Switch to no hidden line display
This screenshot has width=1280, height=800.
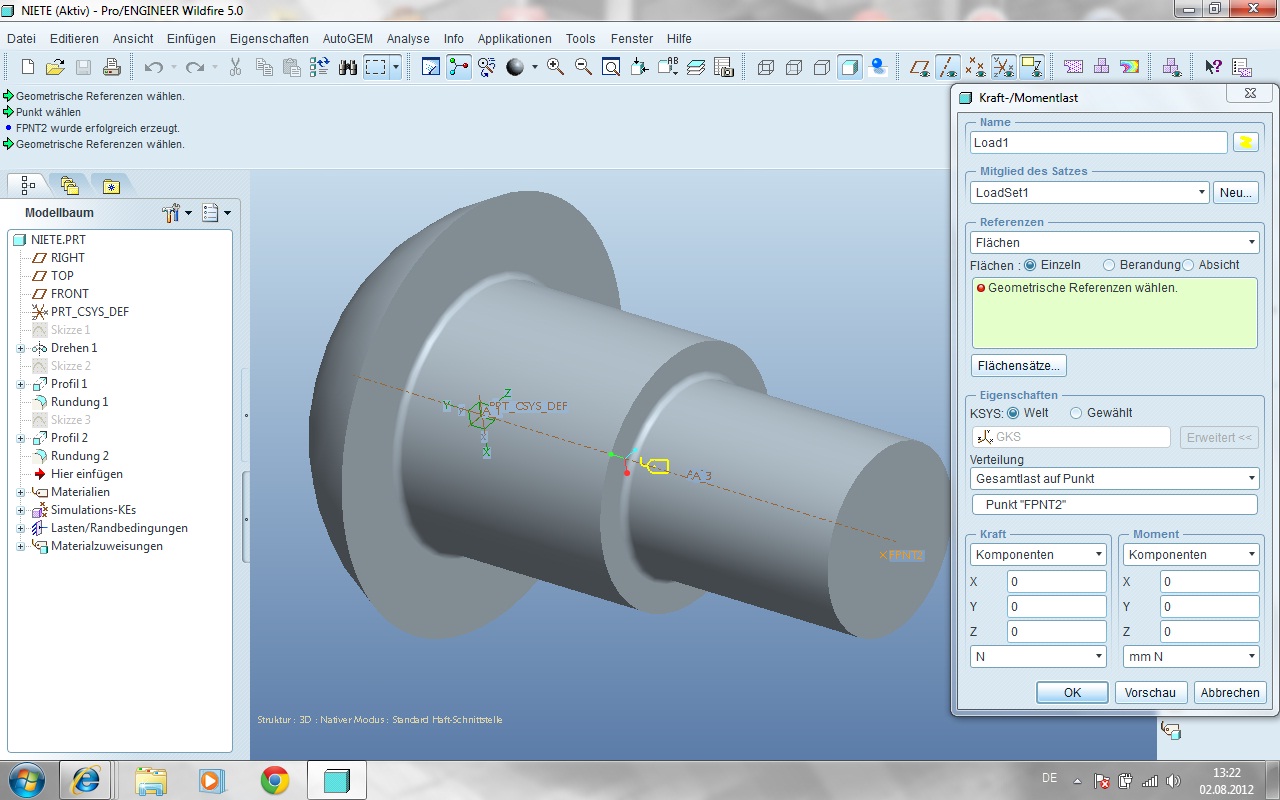click(822, 67)
